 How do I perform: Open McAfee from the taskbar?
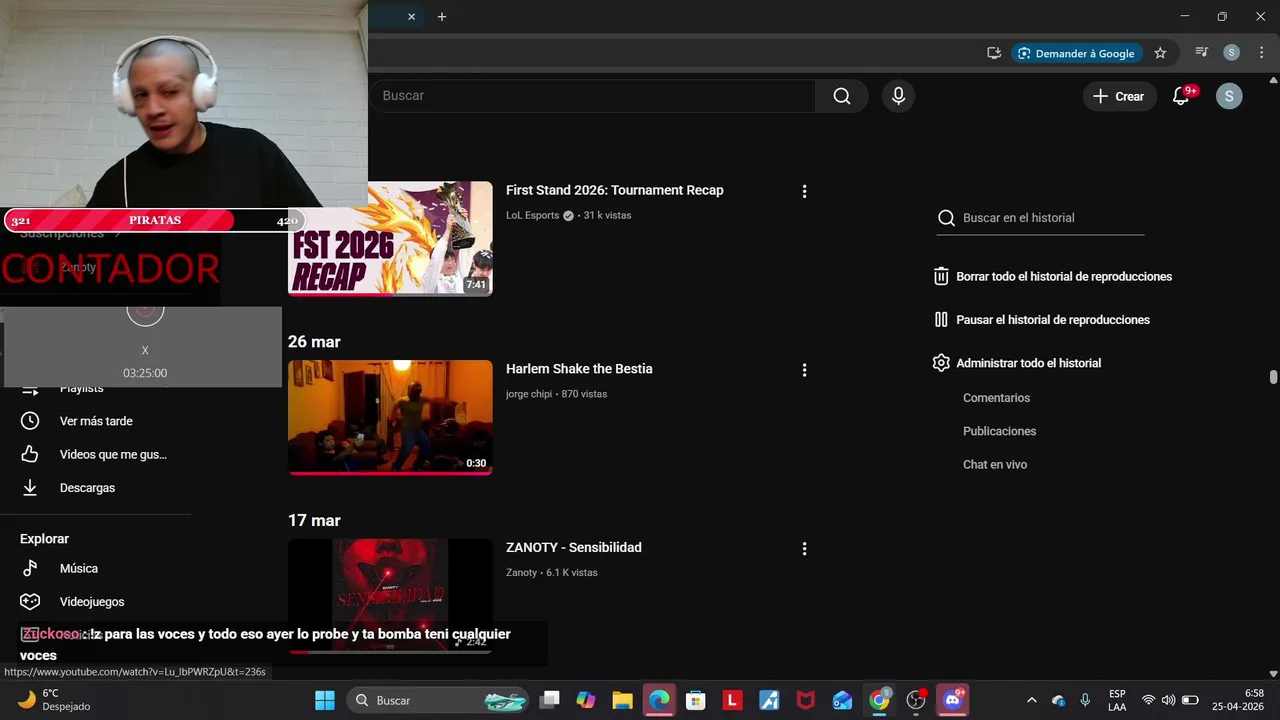805,700
